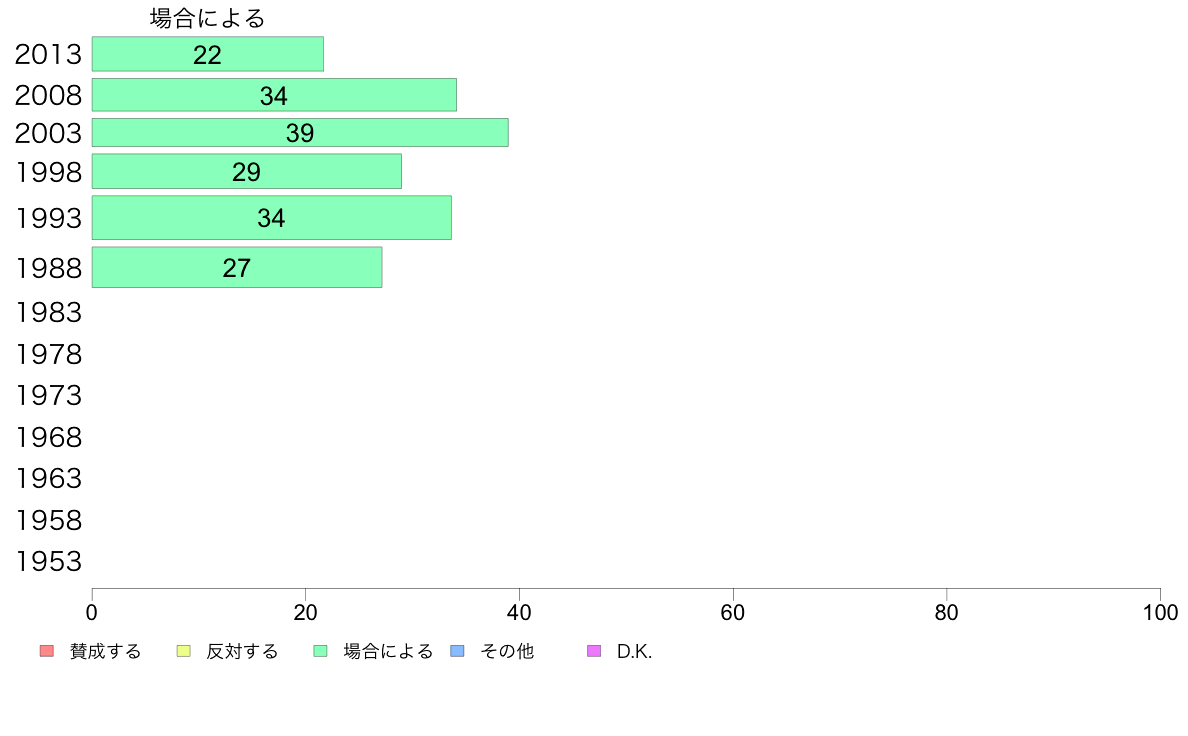Click the 場合による column header above bars
The width and height of the screenshot is (1188, 736).
(208, 18)
